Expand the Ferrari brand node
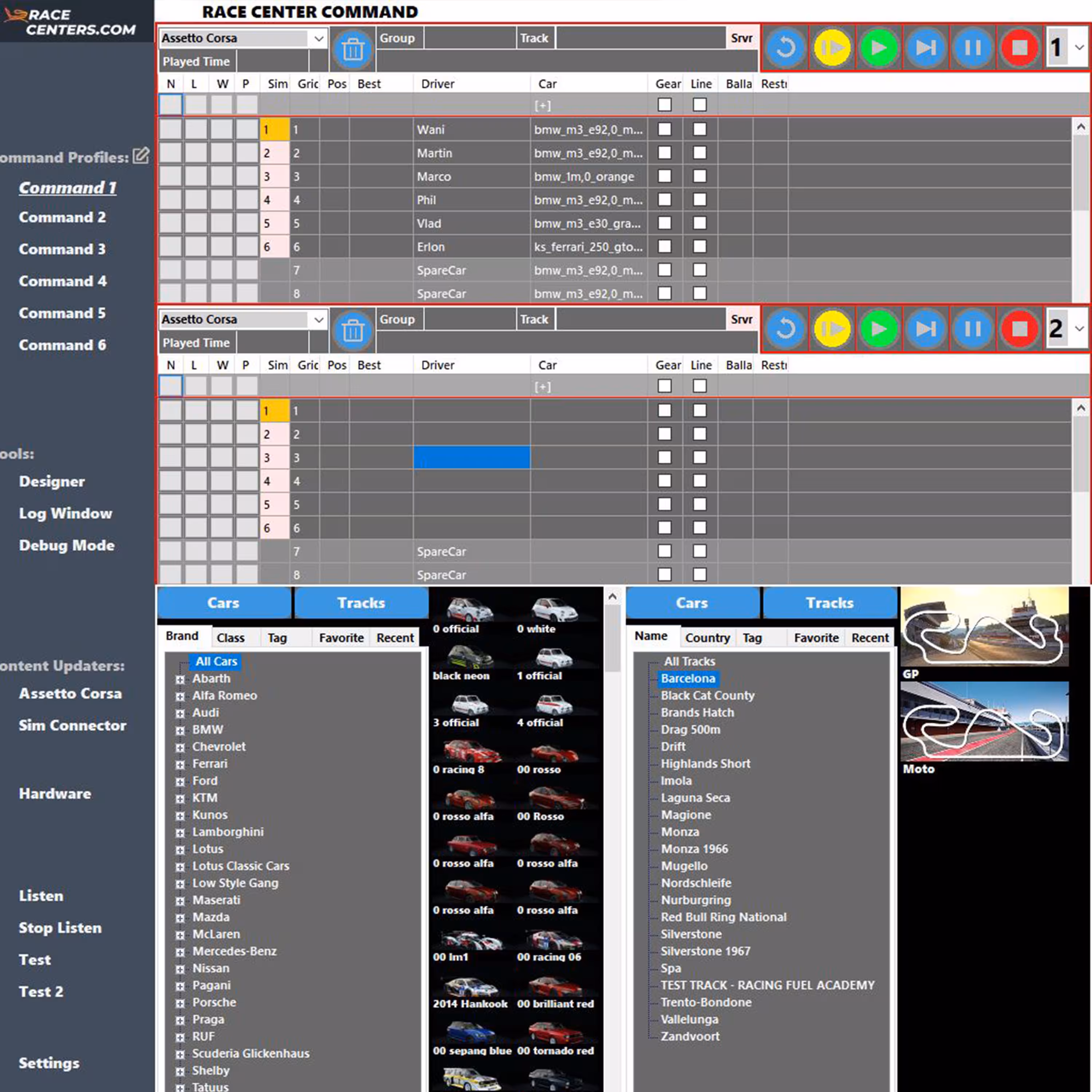This screenshot has height=1092, width=1092. 180,765
